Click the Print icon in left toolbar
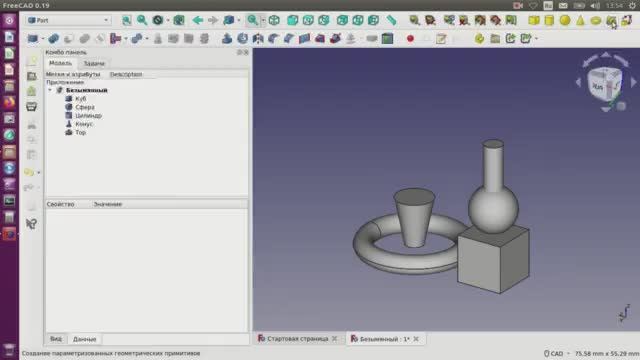This screenshot has width=640, height=360. [x=31, y=107]
